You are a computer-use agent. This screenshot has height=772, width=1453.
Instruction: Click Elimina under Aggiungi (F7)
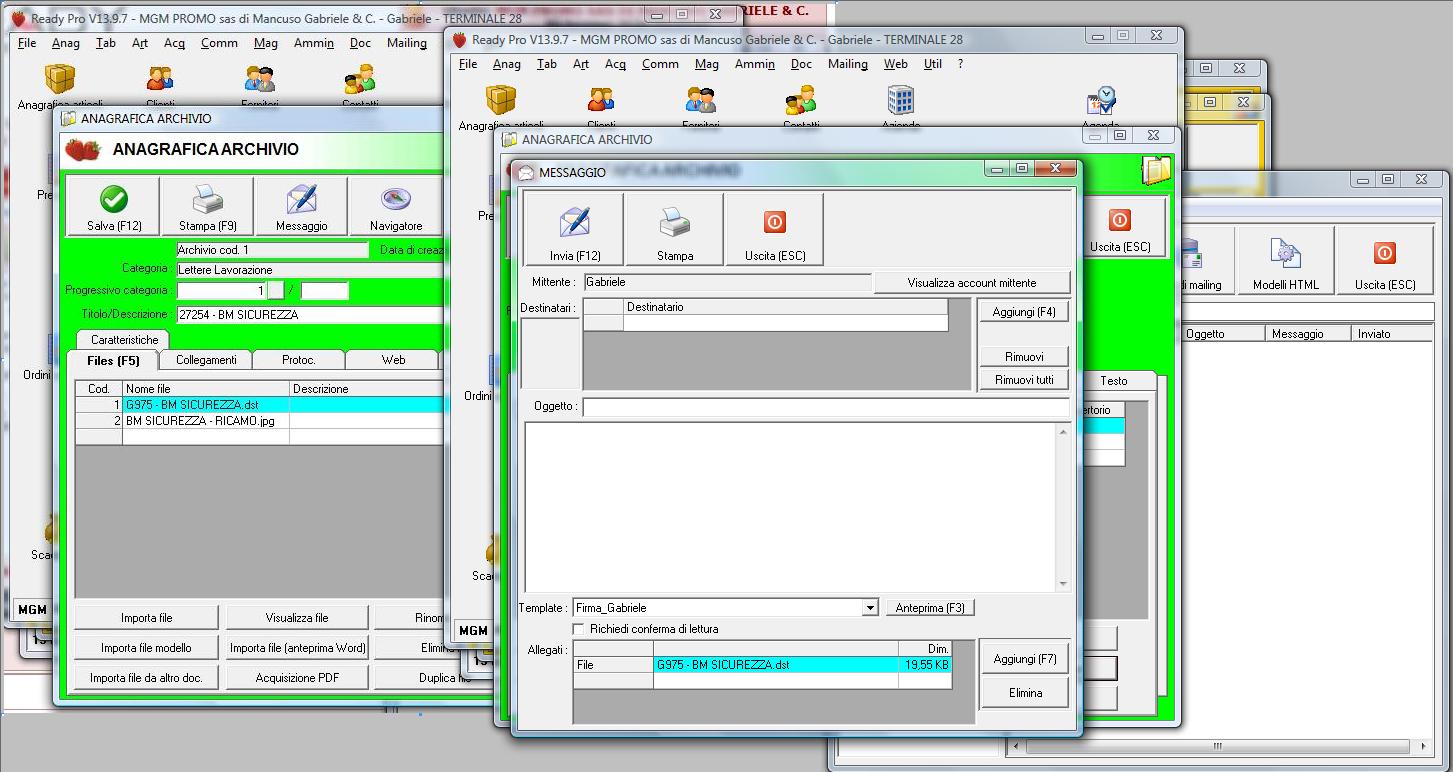[x=1025, y=693]
